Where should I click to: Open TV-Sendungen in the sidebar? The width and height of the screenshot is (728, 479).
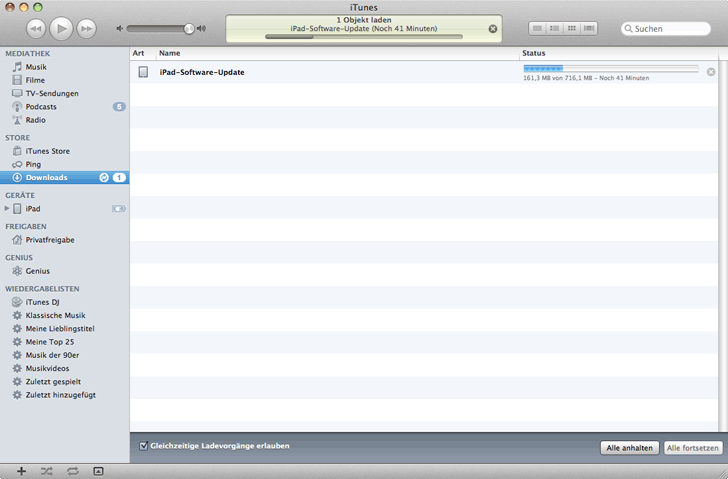(x=52, y=93)
